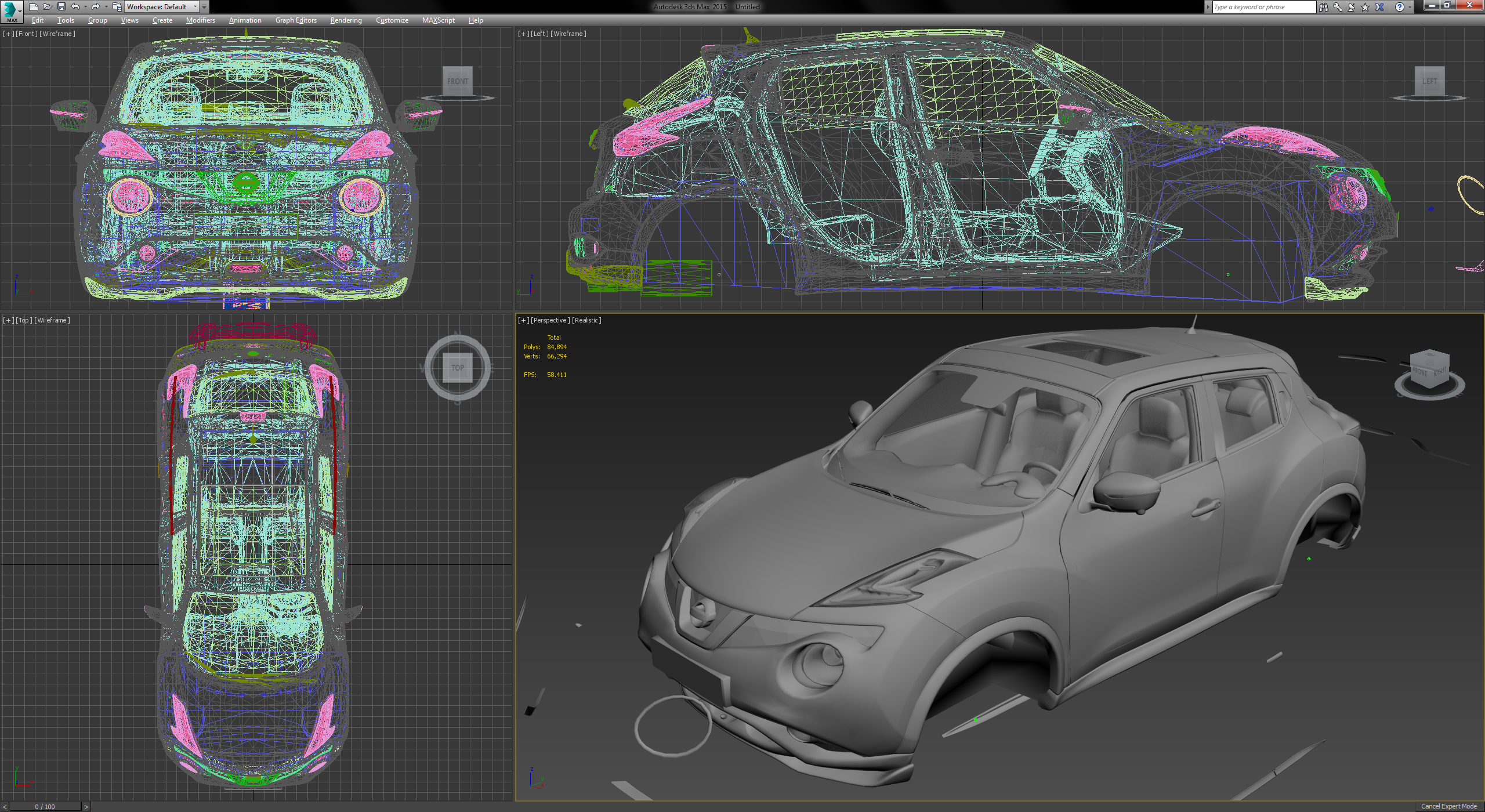Click the keyword search input field
1485x812 pixels.
[1264, 7]
